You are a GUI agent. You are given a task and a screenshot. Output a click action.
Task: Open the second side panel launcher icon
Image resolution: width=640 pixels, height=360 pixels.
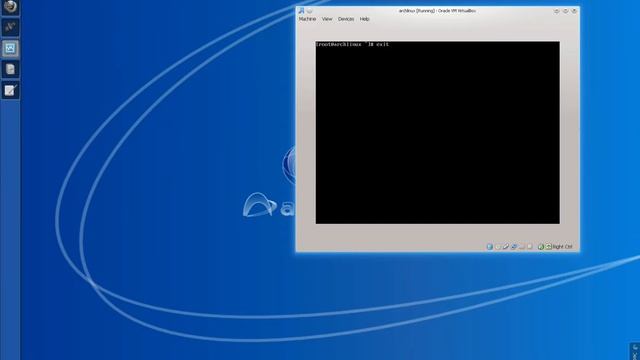pyautogui.click(x=10, y=27)
